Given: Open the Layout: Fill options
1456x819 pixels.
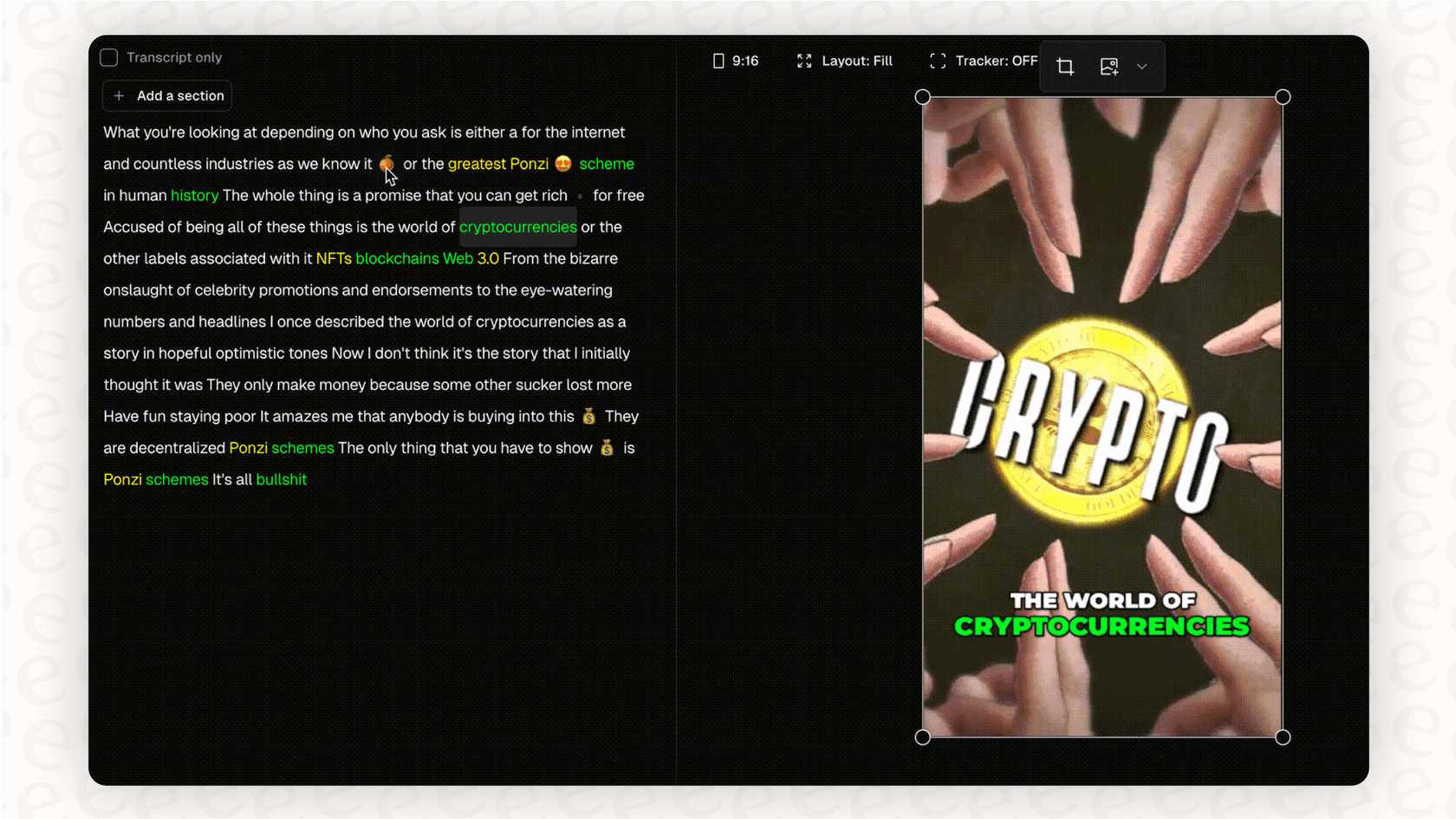Looking at the screenshot, I should [857, 61].
